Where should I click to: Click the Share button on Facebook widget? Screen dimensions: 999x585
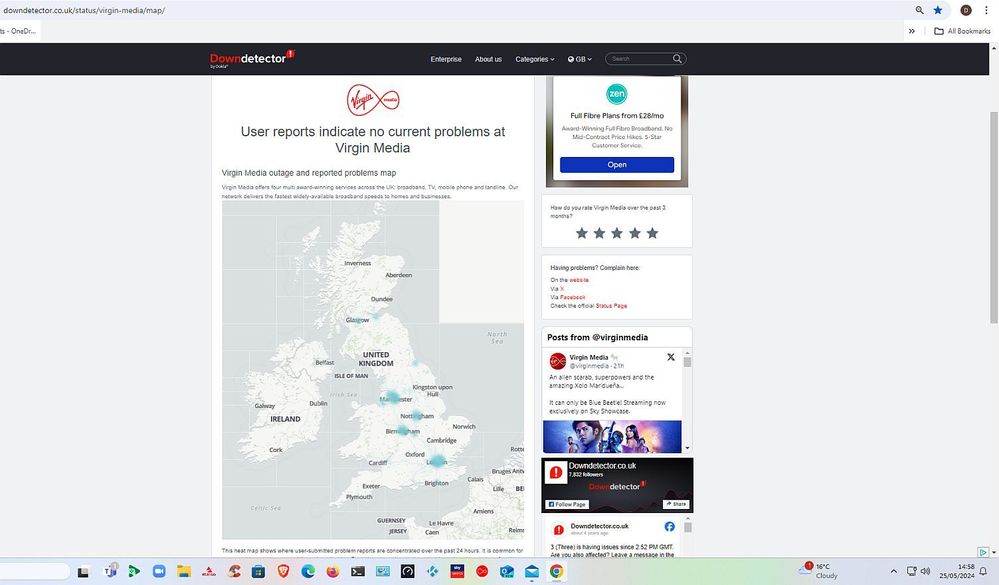(676, 504)
